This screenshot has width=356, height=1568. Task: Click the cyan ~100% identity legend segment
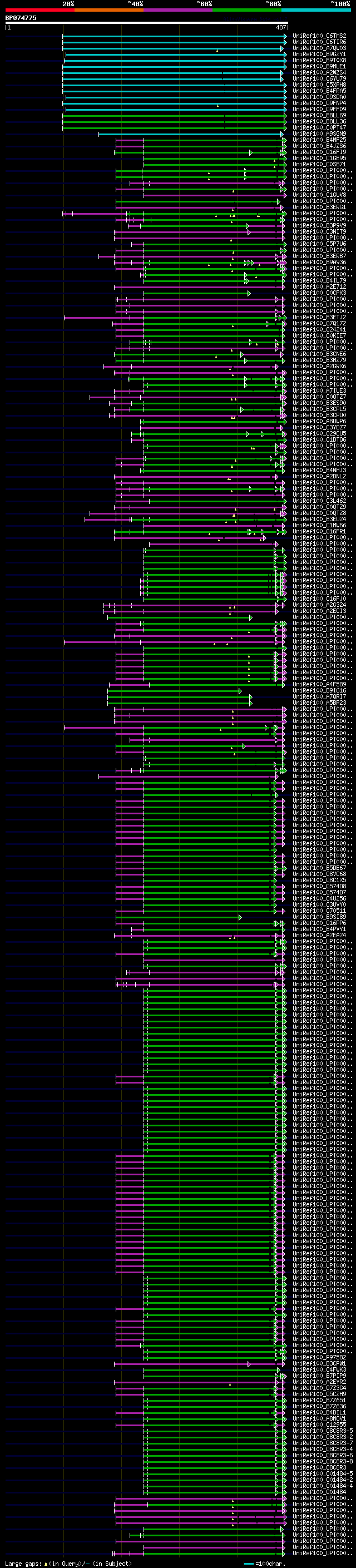[316, 10]
